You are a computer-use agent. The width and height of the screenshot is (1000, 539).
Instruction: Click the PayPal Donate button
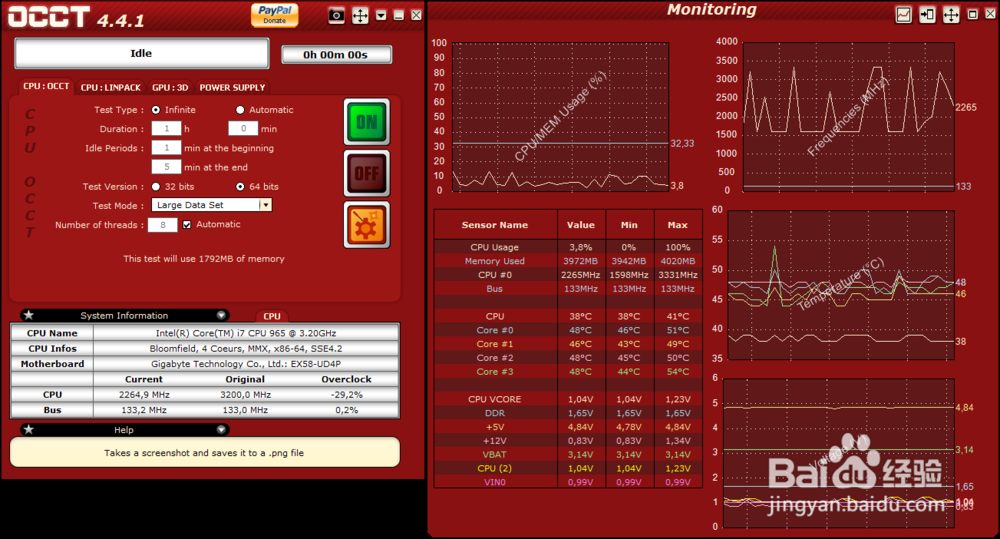coord(275,15)
